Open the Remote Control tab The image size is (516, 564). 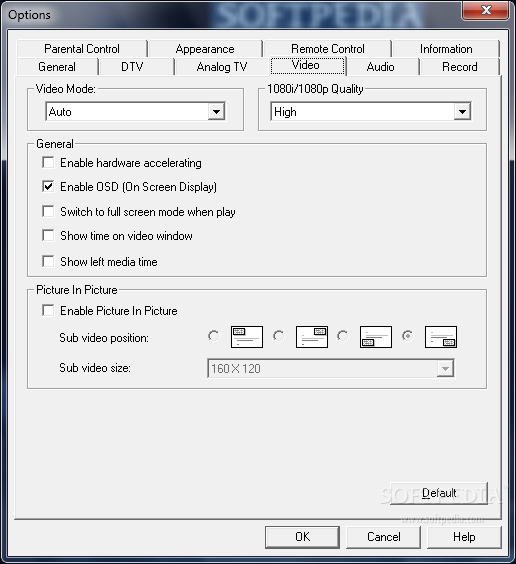pyautogui.click(x=328, y=49)
